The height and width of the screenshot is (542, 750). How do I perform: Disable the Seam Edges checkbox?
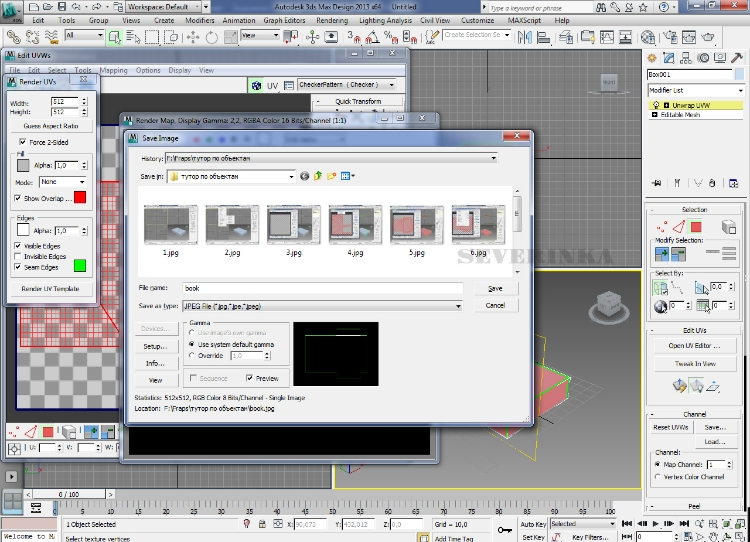click(18, 267)
